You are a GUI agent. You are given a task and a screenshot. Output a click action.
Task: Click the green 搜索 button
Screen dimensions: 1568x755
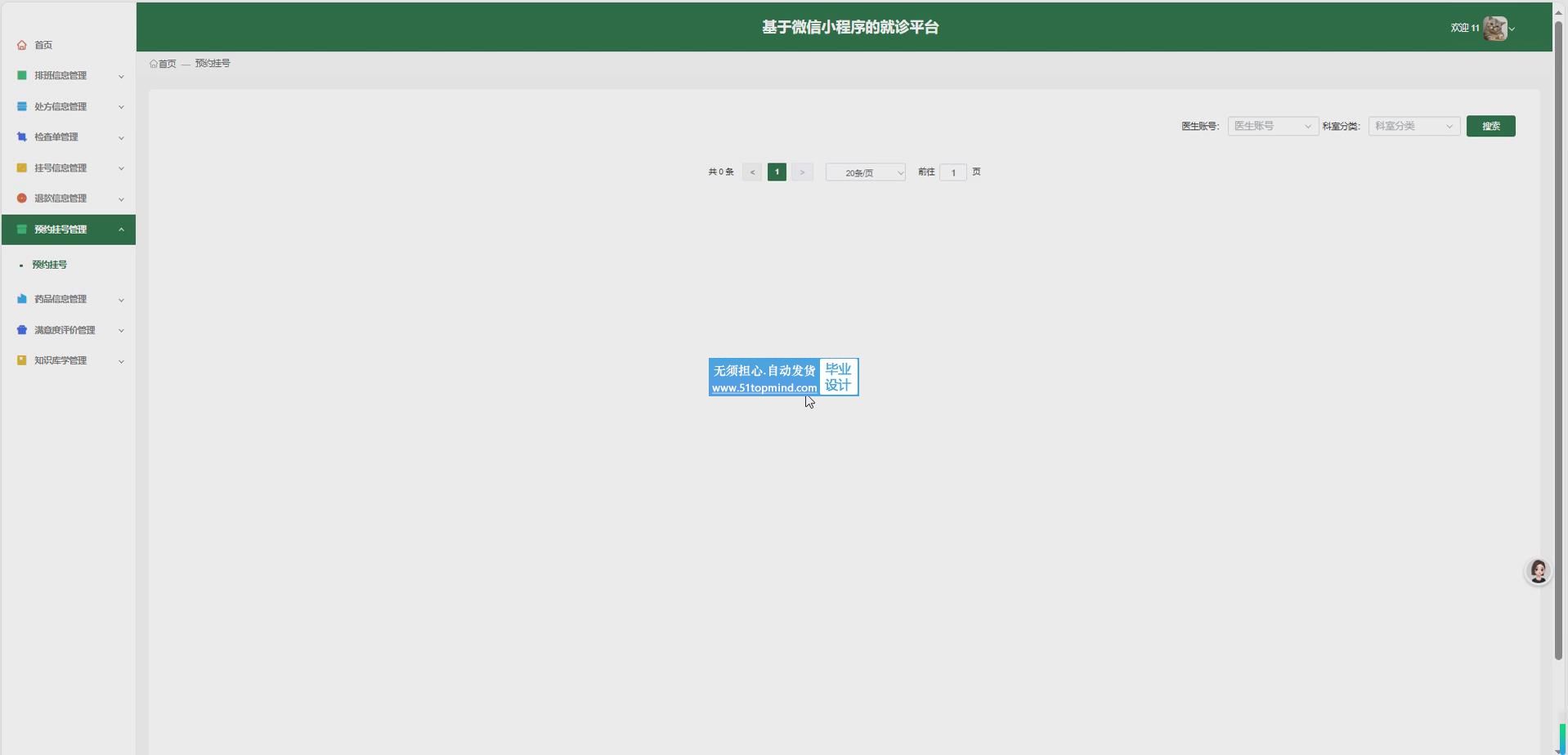pyautogui.click(x=1490, y=126)
